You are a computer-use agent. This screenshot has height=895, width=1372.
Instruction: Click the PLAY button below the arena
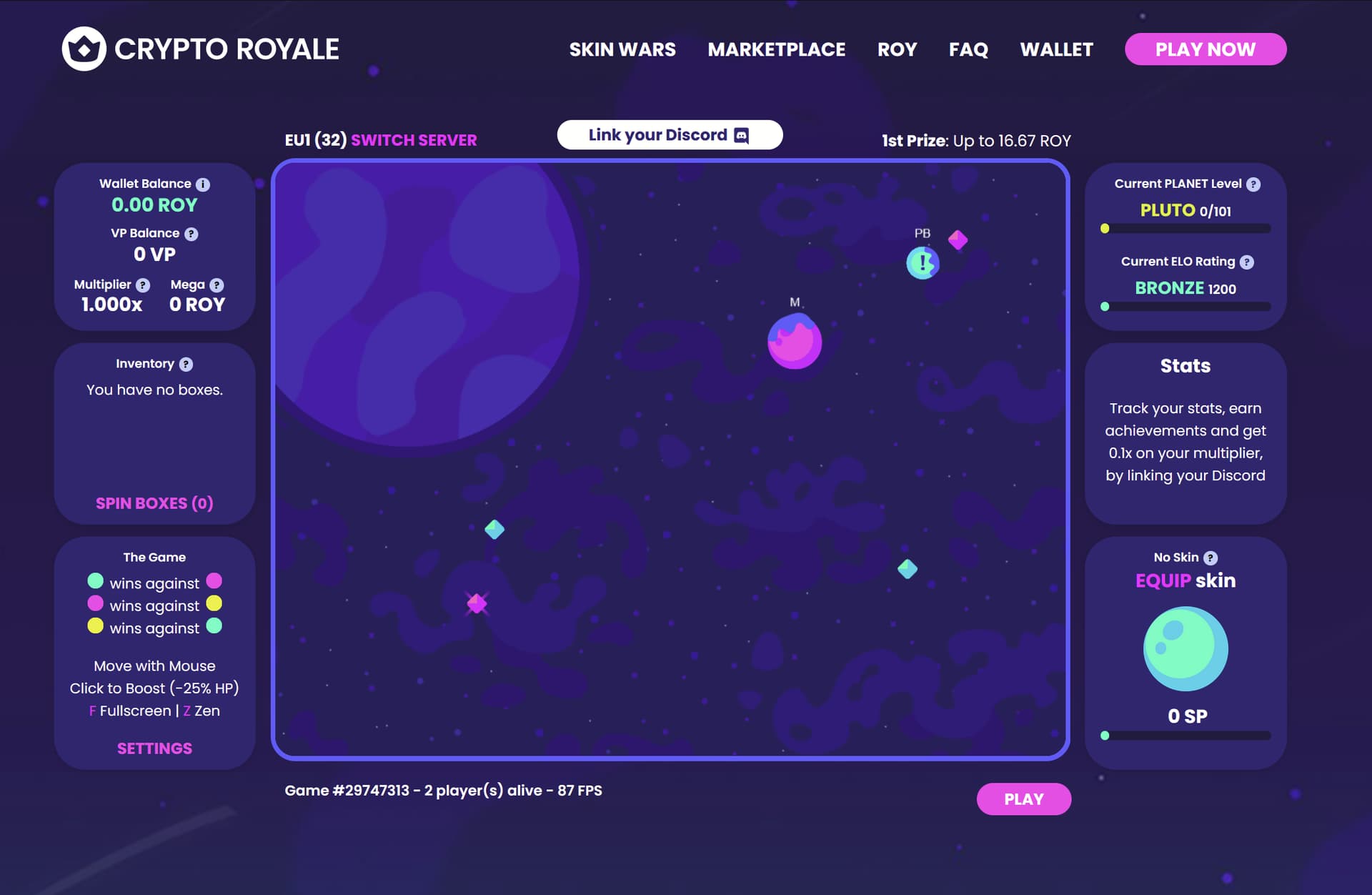[x=1024, y=799]
